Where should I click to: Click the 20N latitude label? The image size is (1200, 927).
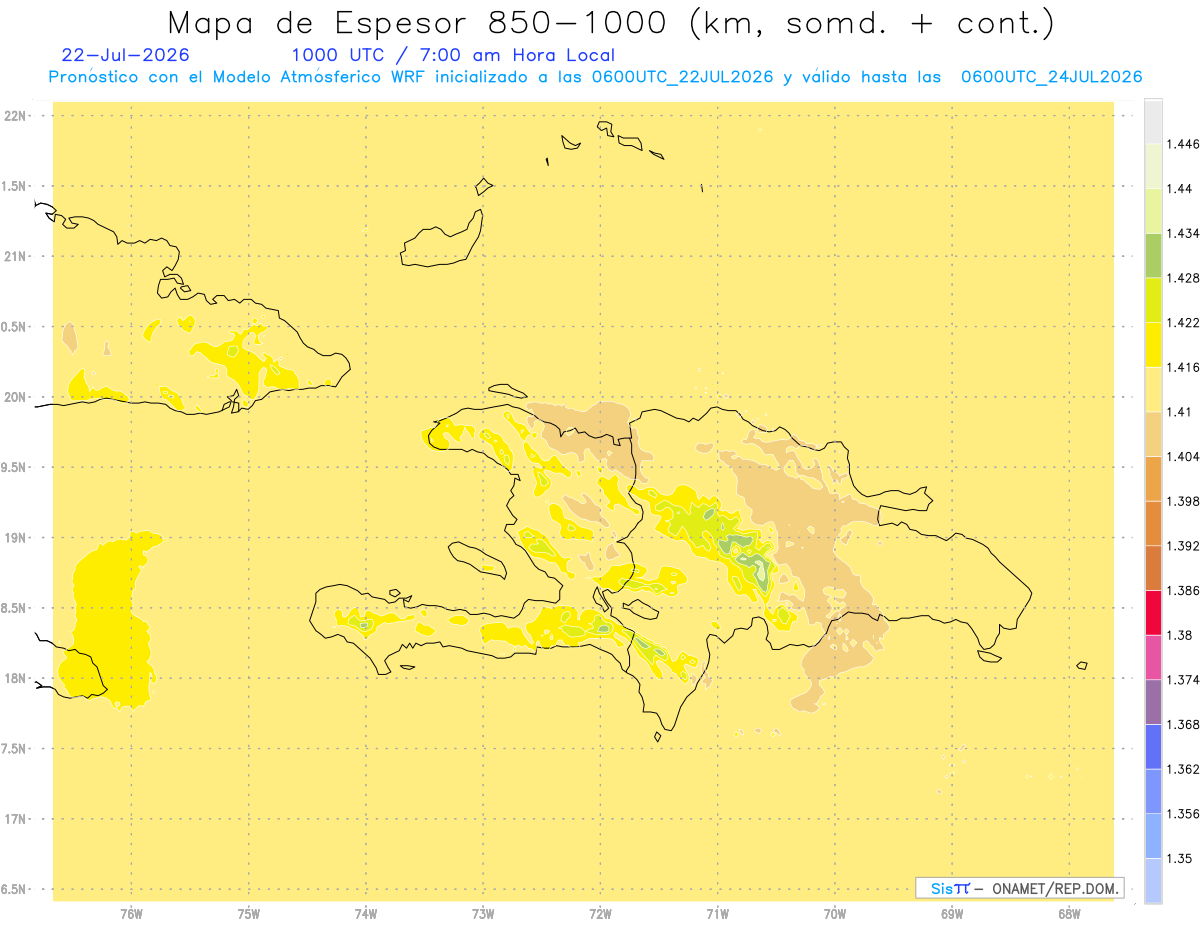click(17, 397)
